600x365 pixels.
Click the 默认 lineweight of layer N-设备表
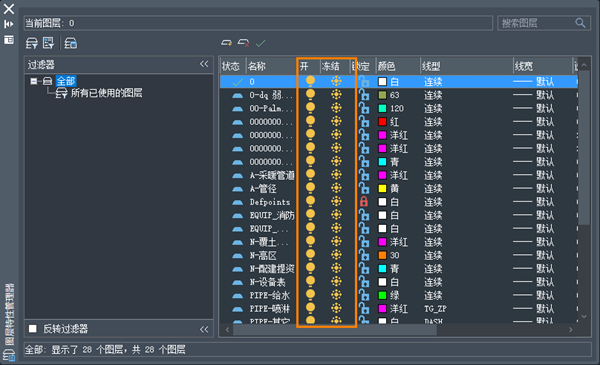click(545, 282)
